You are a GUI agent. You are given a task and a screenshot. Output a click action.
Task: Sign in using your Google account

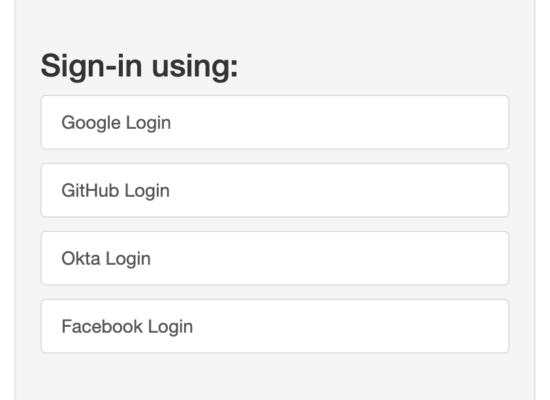click(275, 122)
